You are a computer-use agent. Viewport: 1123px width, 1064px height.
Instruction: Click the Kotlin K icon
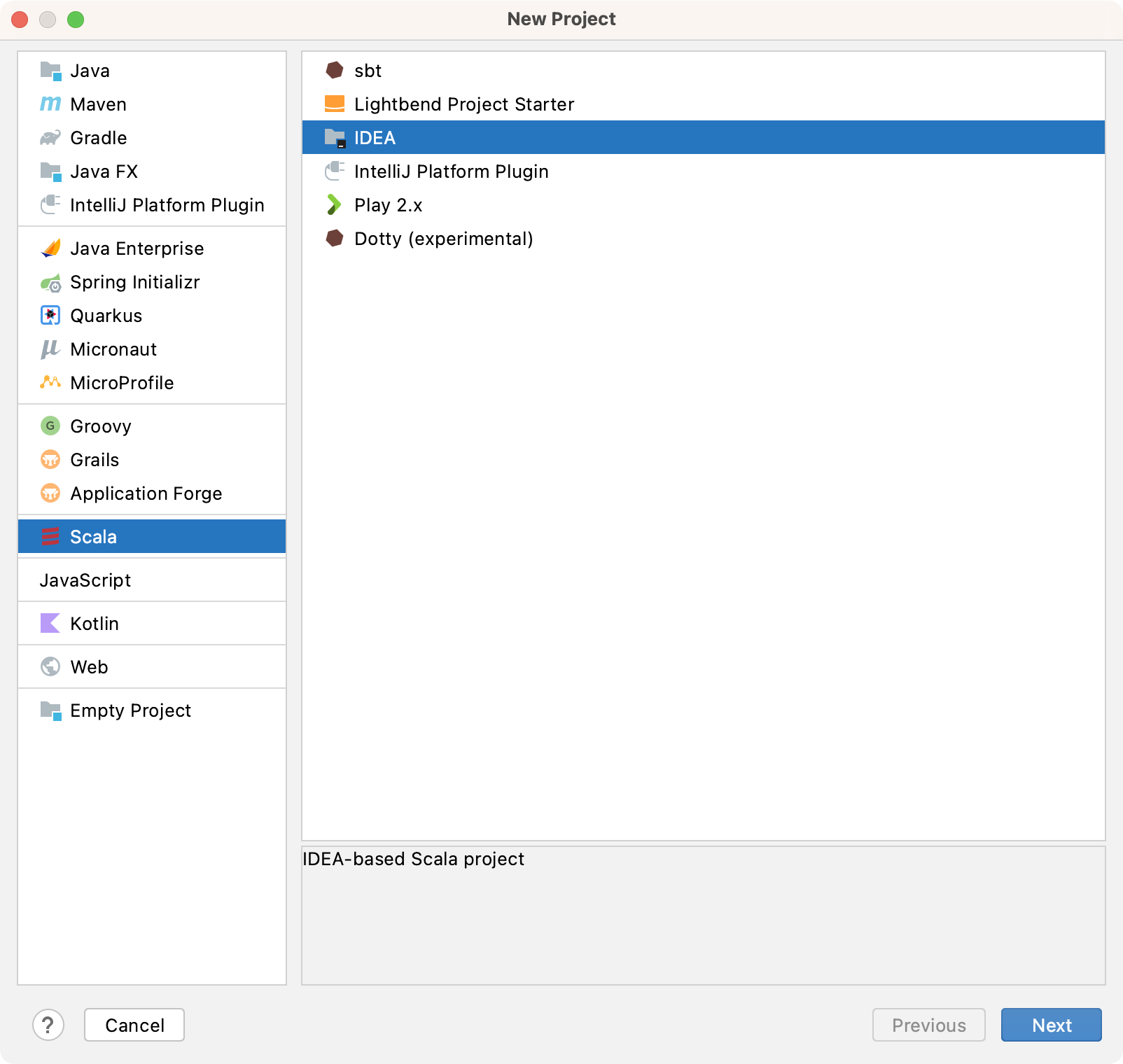pyautogui.click(x=50, y=624)
